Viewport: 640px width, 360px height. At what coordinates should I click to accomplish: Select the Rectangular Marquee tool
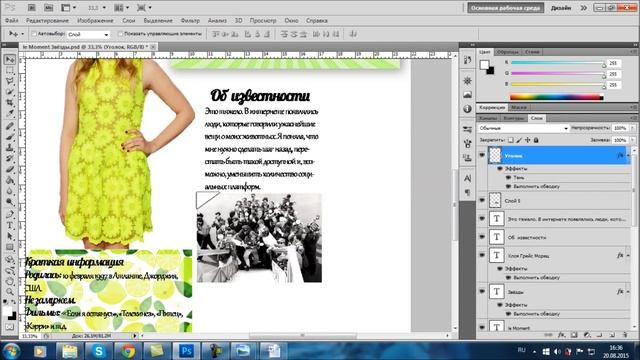[x=10, y=71]
